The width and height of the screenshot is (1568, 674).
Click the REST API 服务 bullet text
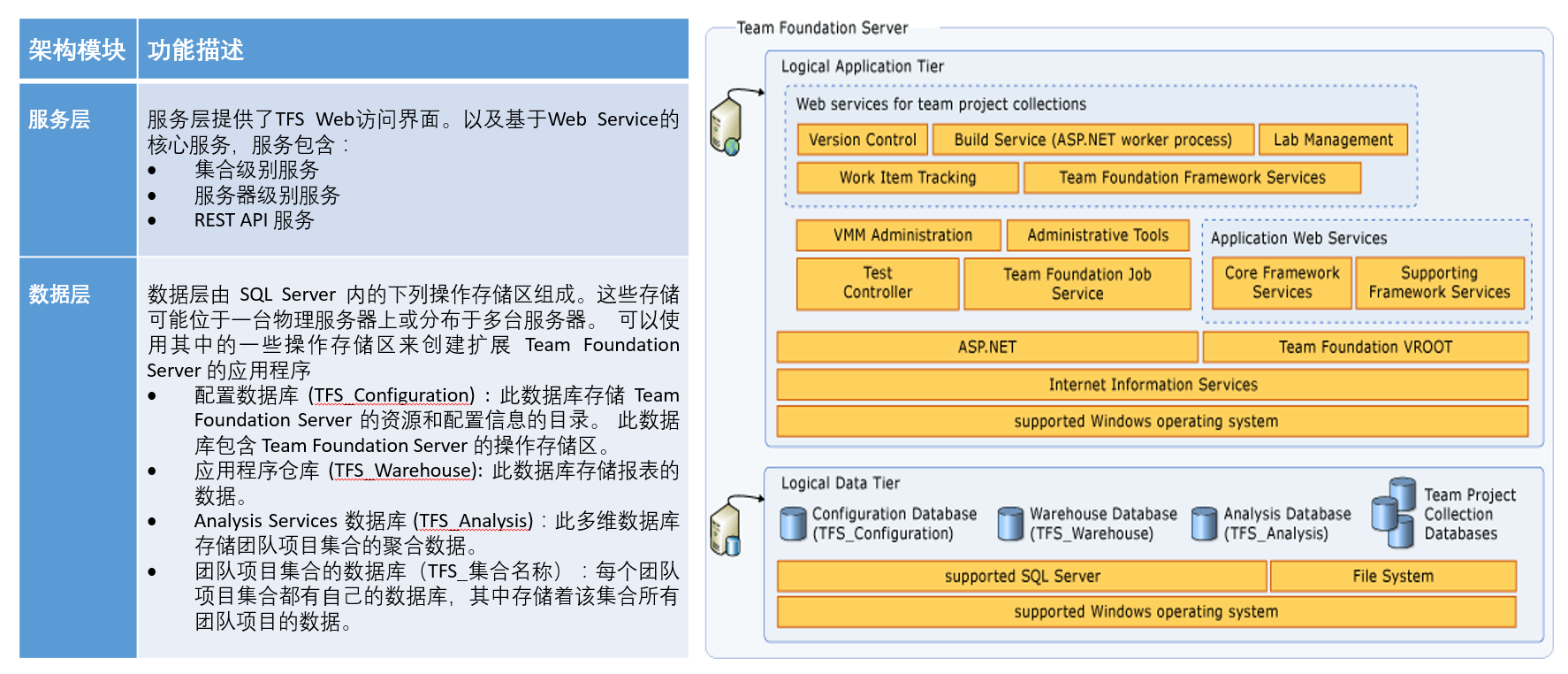255,220
